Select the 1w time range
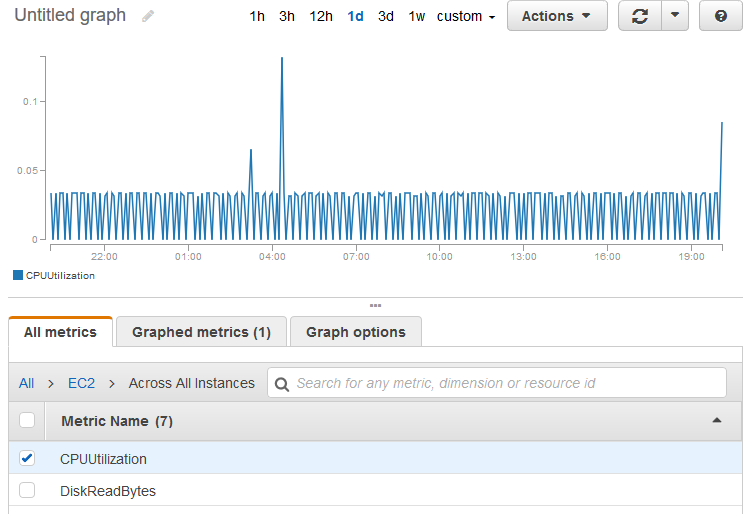The image size is (745, 514). (x=416, y=17)
